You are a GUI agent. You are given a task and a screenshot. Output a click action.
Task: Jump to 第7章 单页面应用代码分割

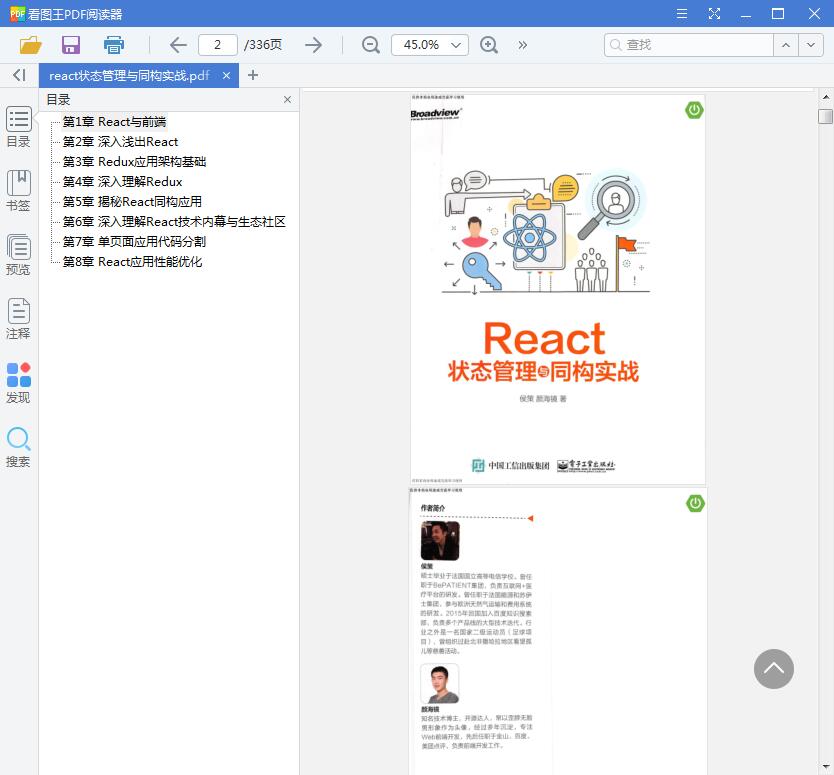(x=134, y=241)
